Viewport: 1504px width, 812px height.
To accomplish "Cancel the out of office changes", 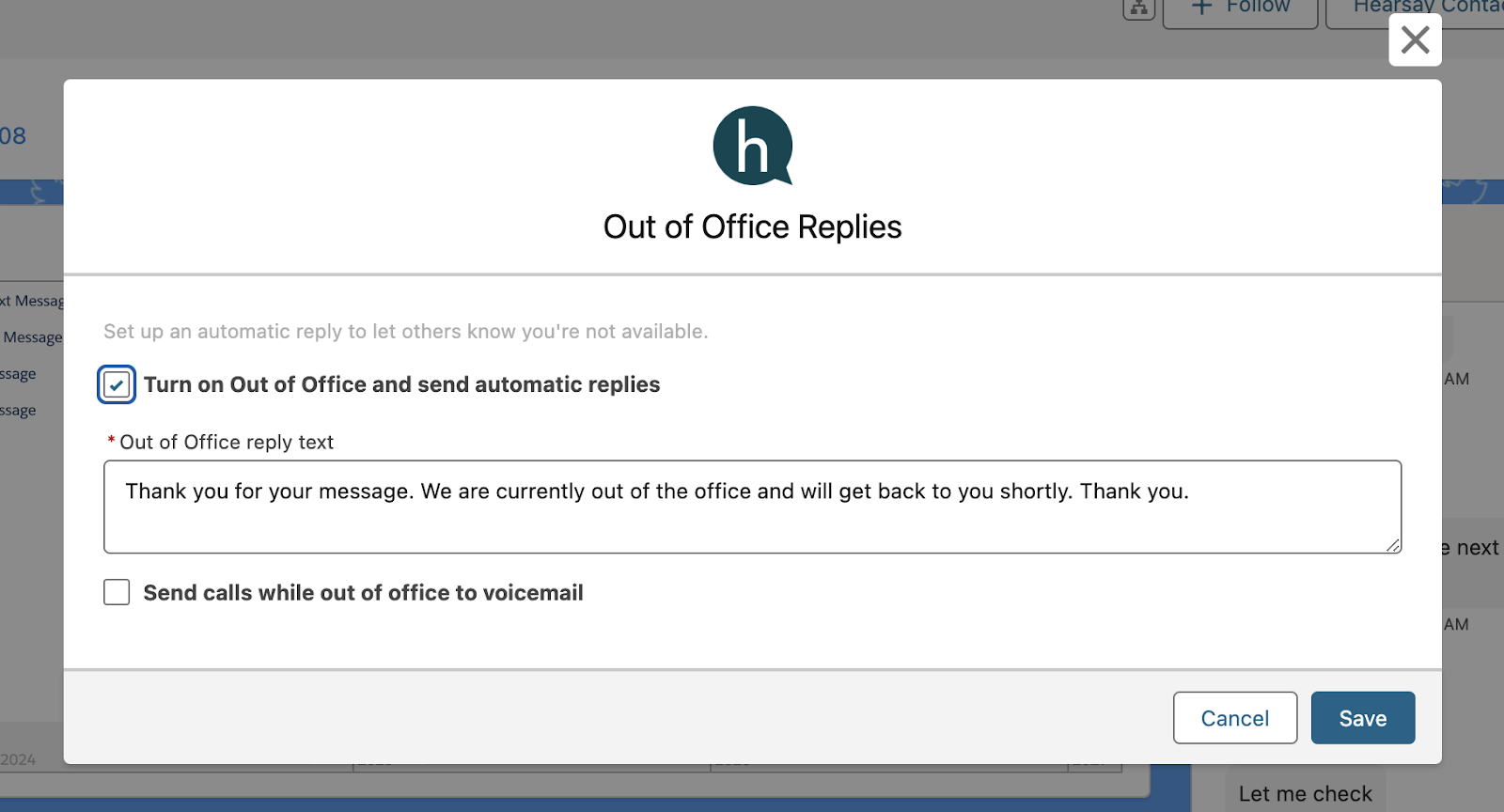I will click(x=1235, y=718).
